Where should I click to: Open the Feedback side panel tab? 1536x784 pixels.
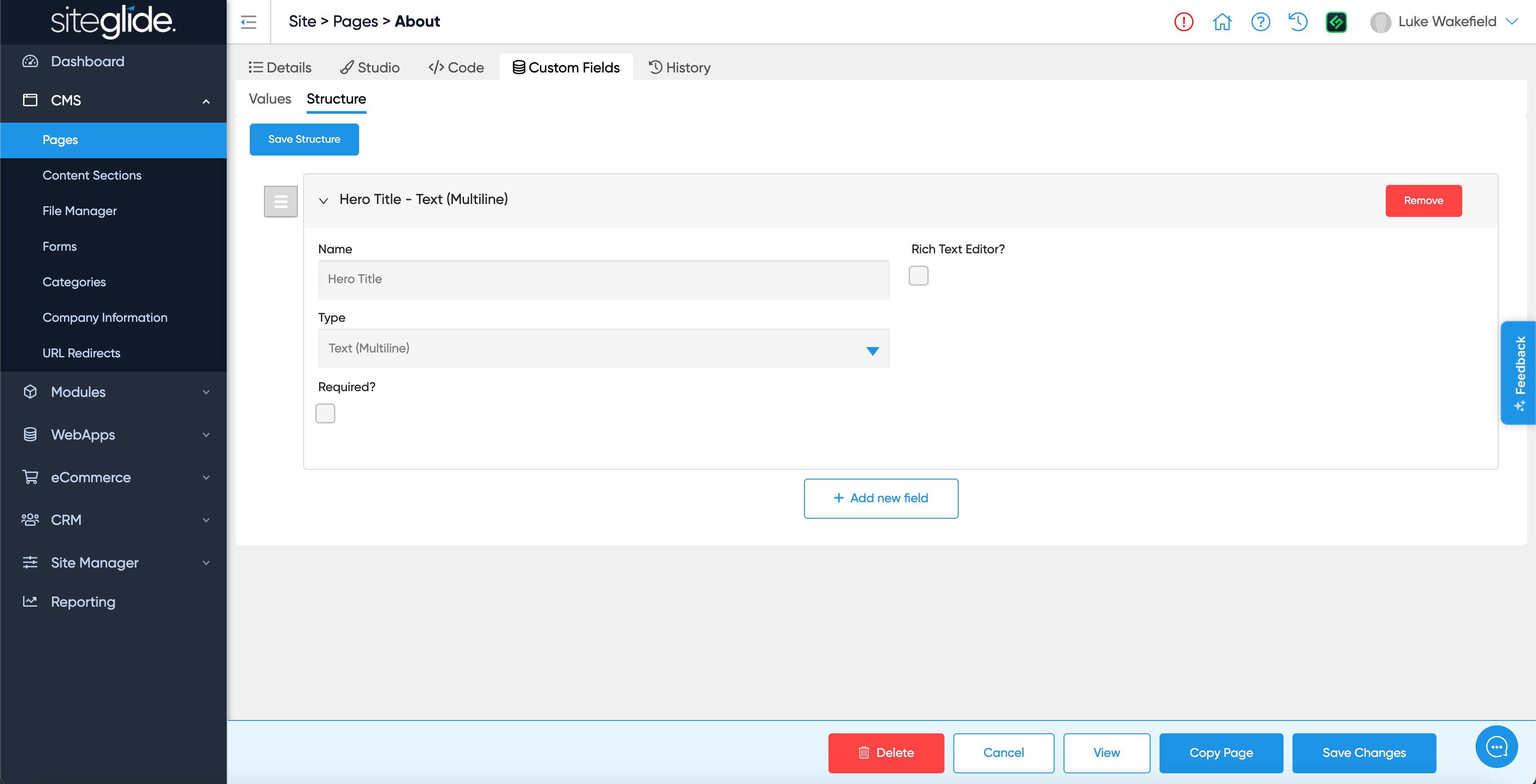pyautogui.click(x=1519, y=372)
